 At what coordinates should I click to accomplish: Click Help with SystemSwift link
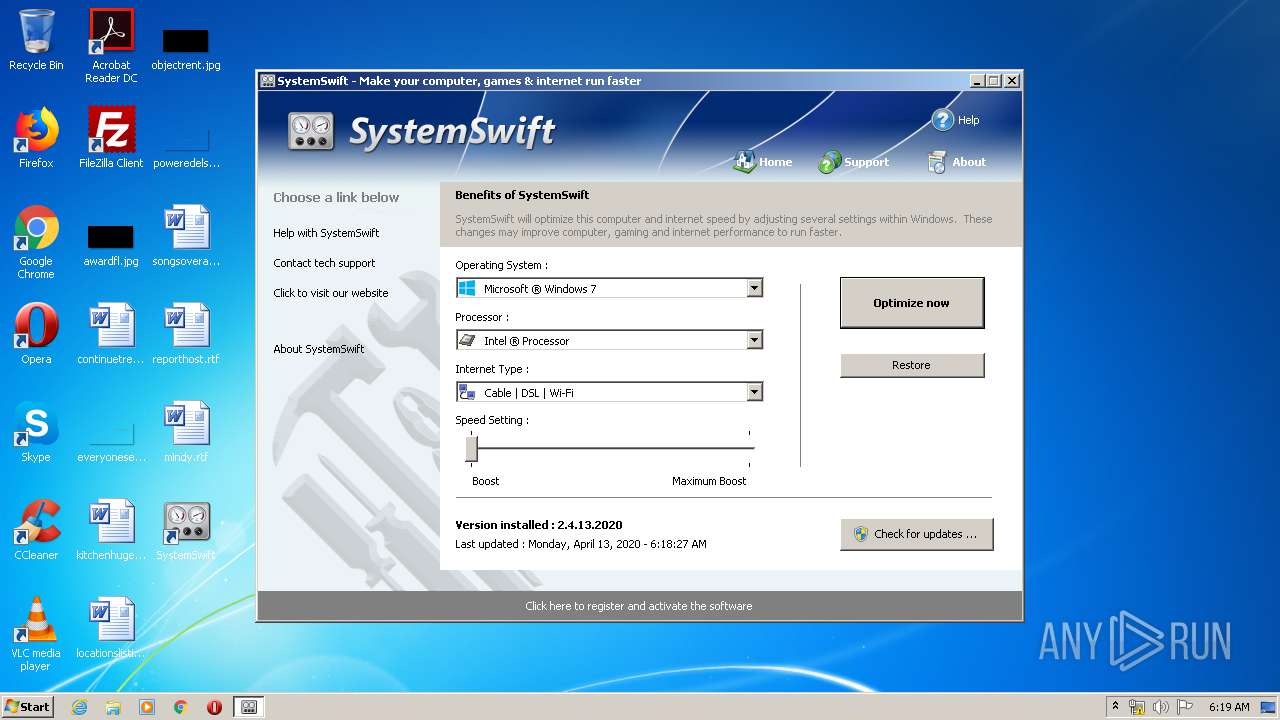tap(326, 233)
